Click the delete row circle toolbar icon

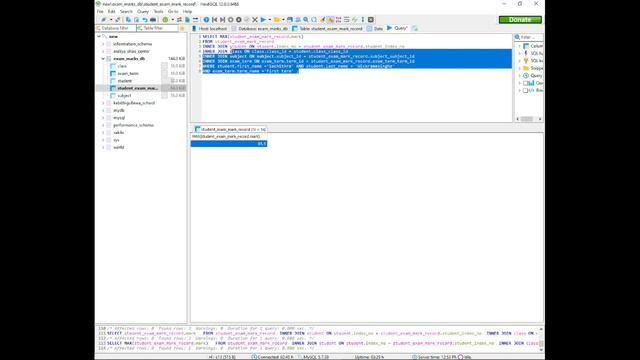(239, 20)
